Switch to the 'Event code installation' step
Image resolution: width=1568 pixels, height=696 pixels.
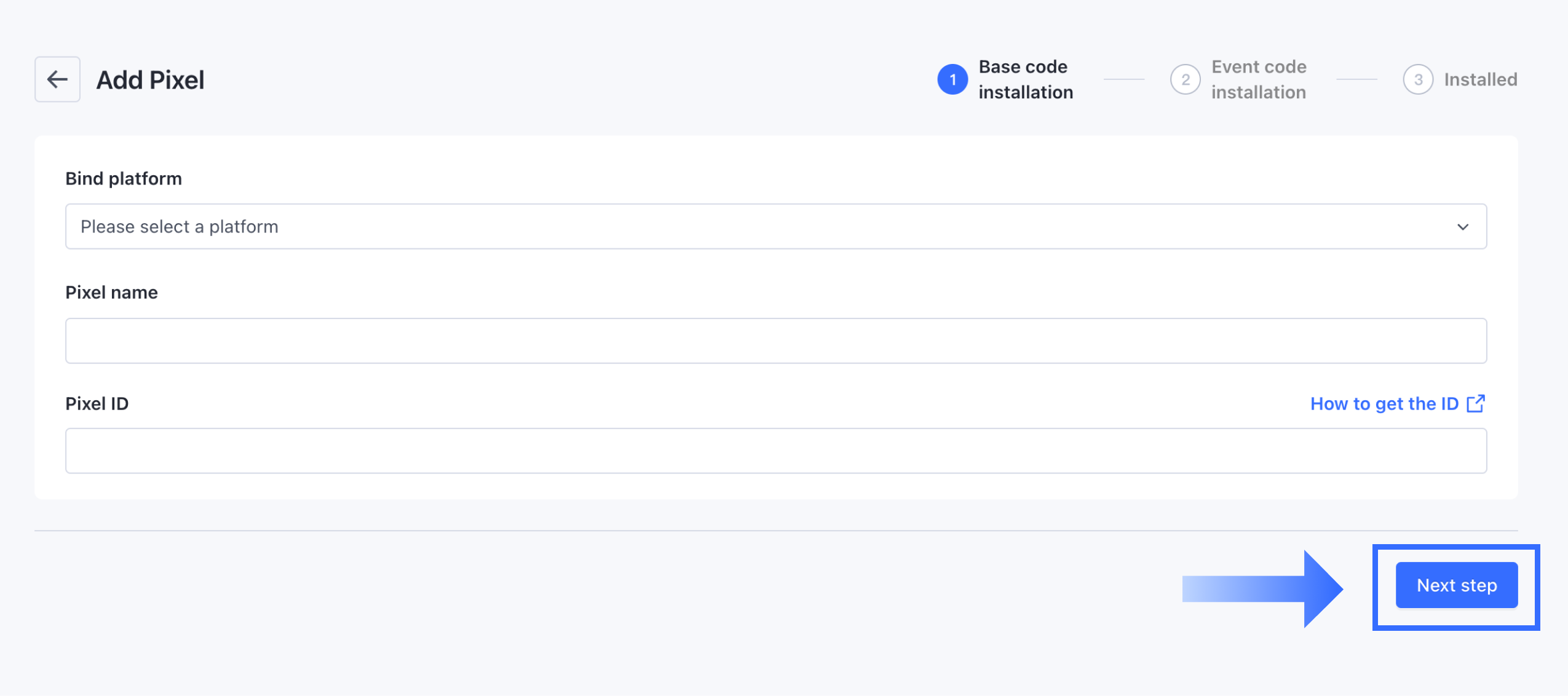click(1258, 79)
